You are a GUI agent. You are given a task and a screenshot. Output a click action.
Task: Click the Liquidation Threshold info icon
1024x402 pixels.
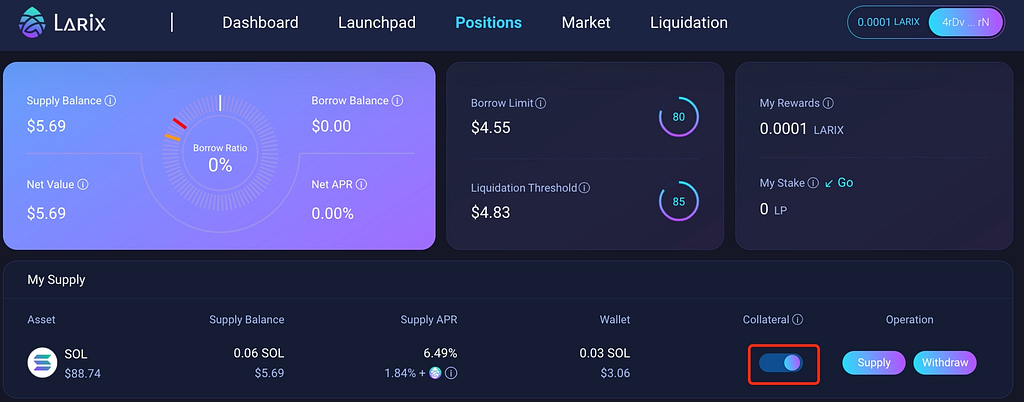pos(584,188)
